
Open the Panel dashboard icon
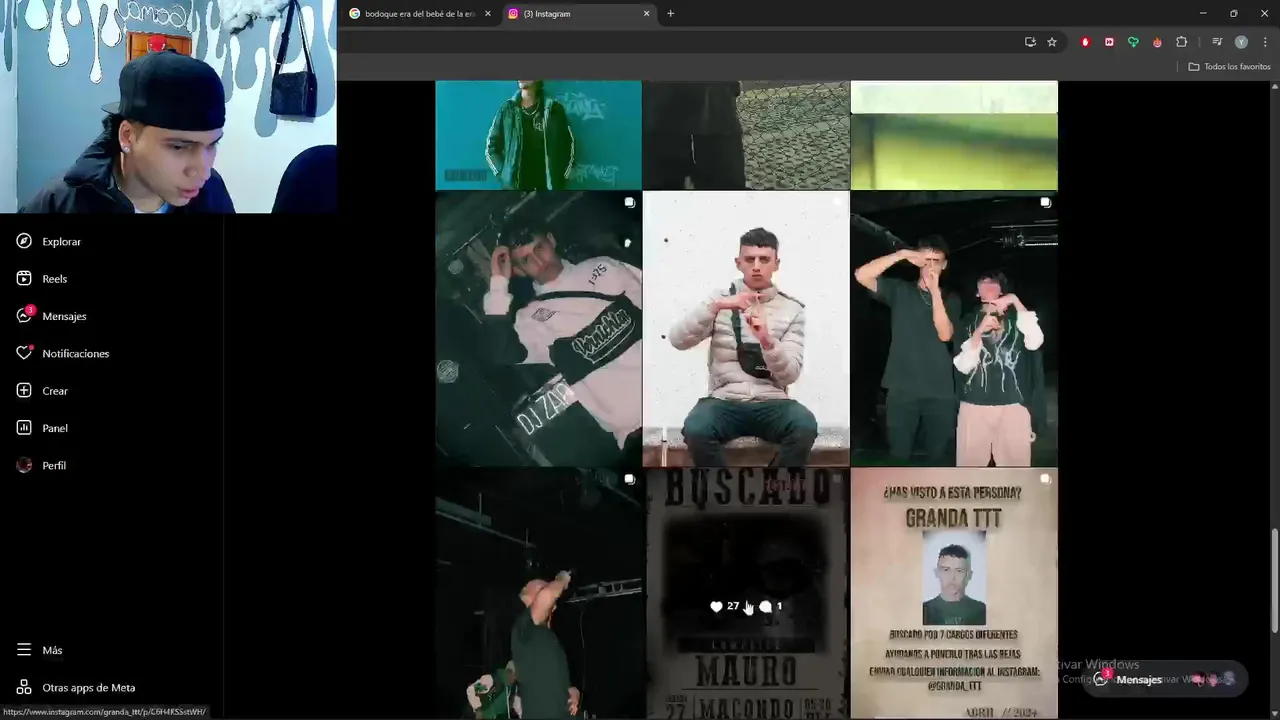point(24,428)
